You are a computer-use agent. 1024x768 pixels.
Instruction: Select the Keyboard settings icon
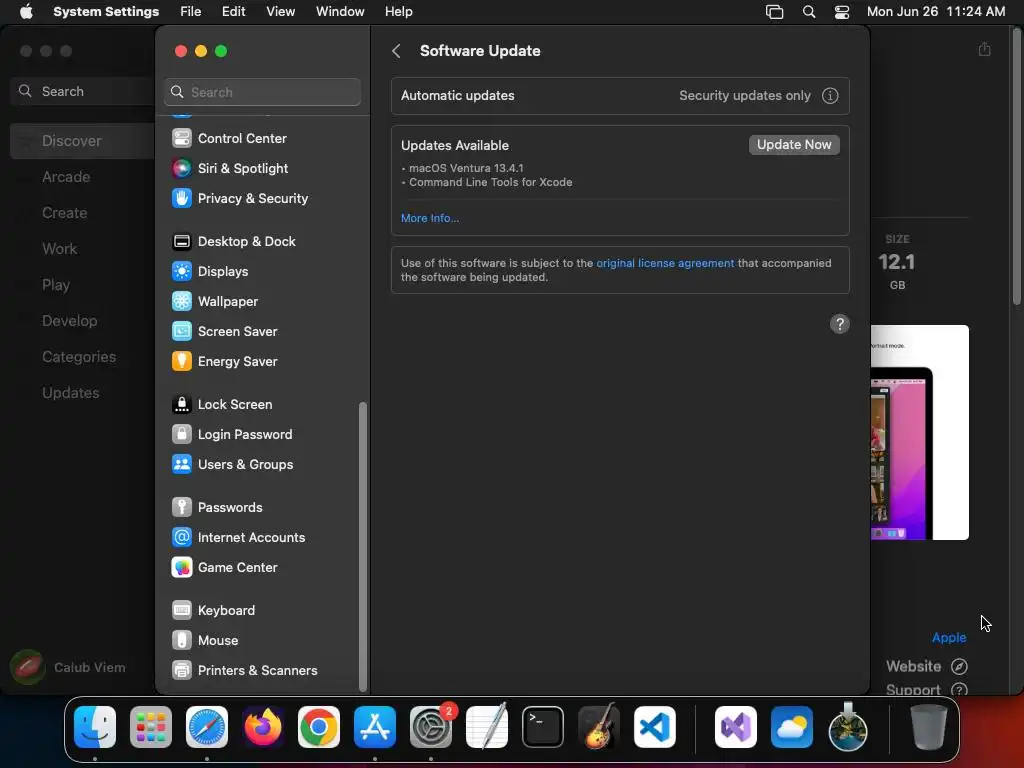coord(182,611)
